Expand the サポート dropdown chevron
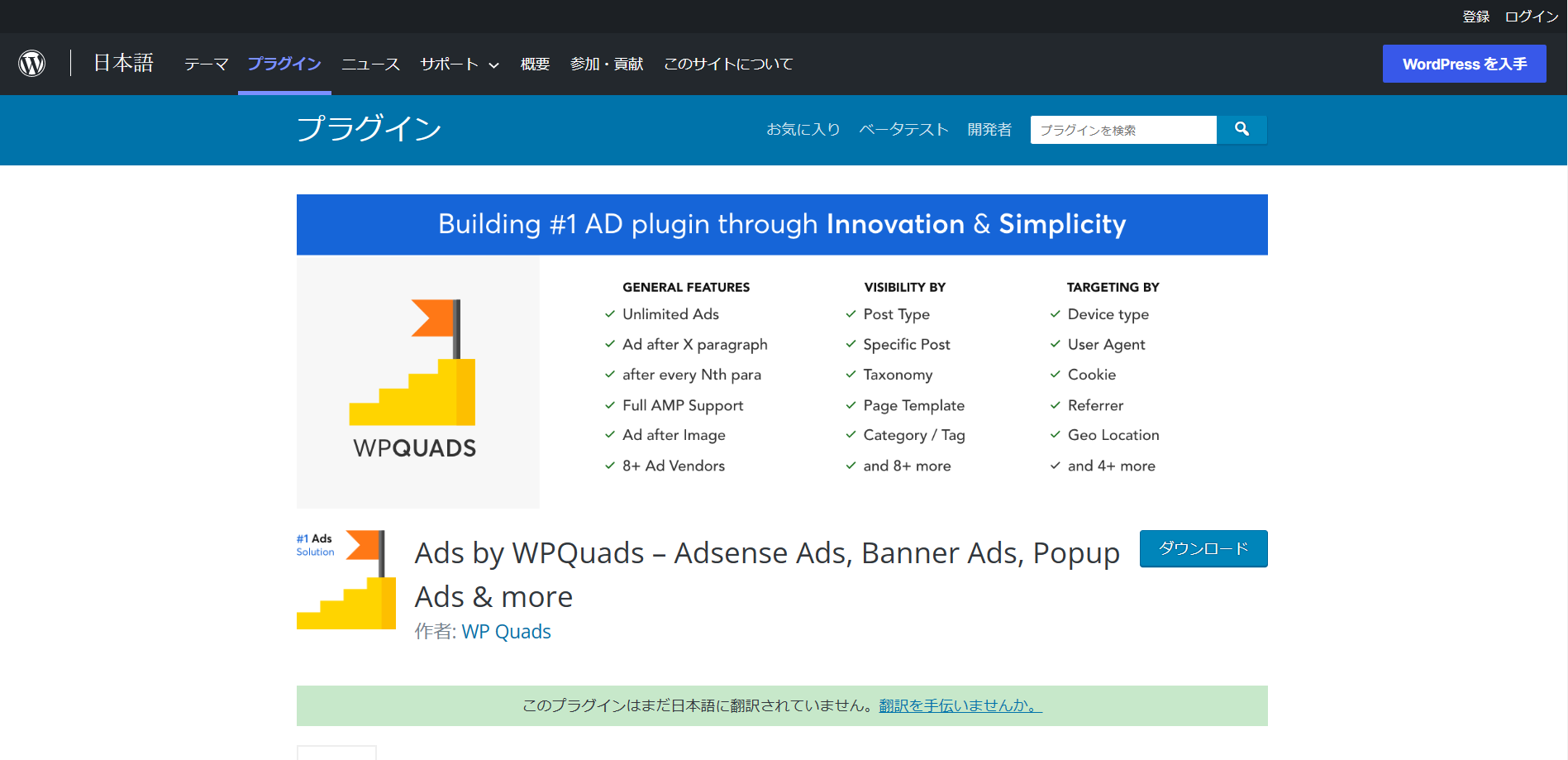 tap(494, 65)
